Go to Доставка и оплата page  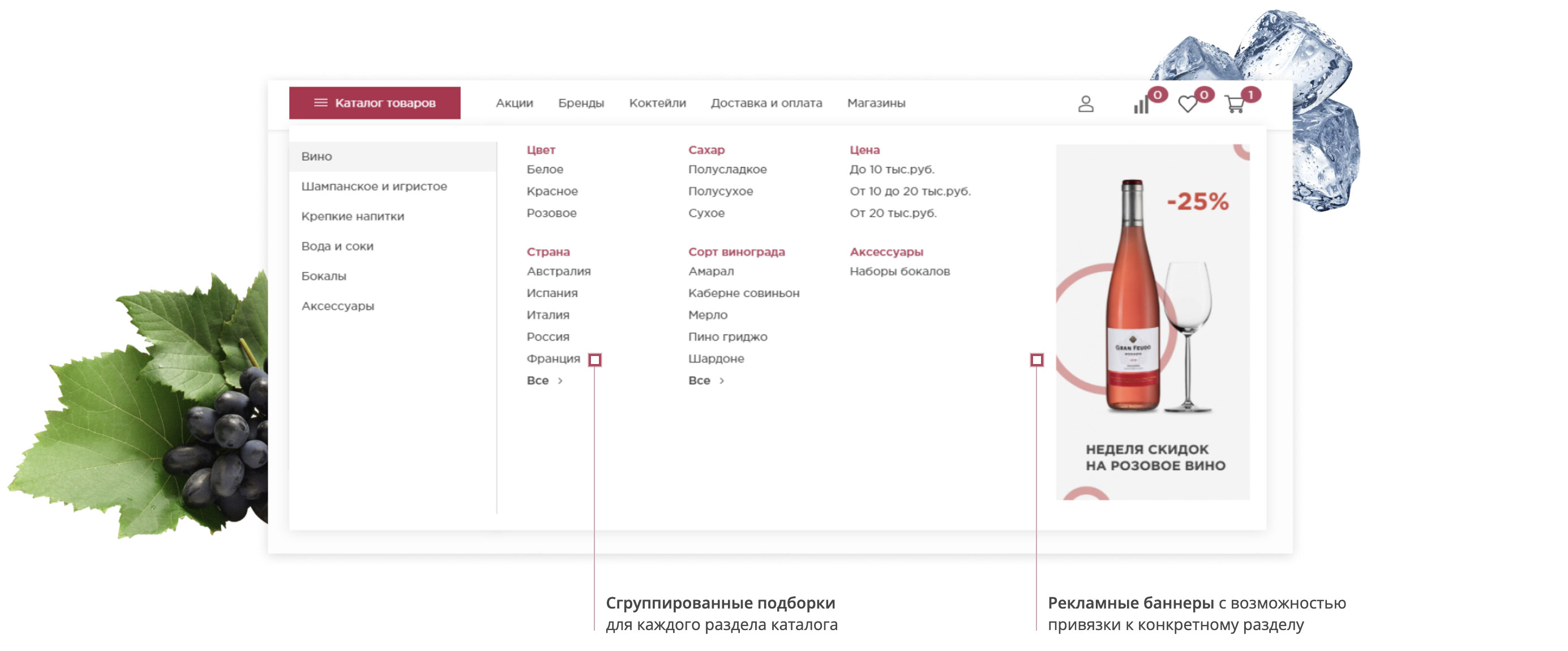coord(766,103)
